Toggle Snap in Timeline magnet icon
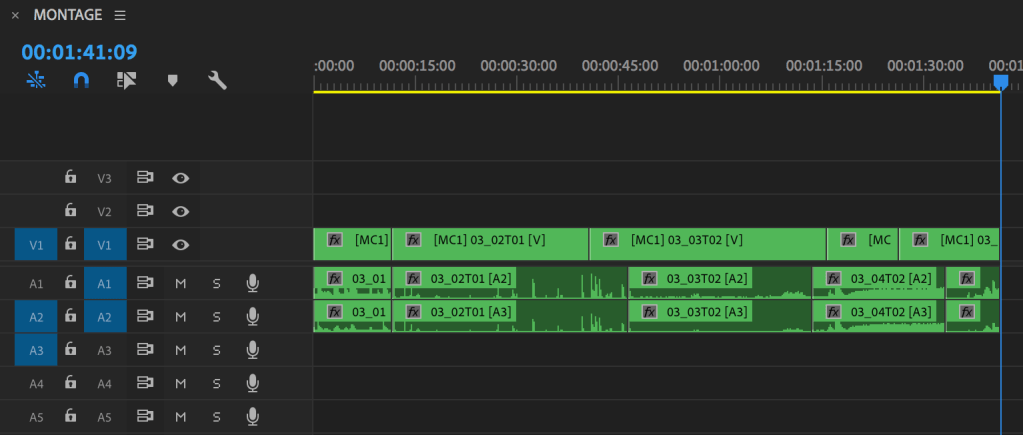Image resolution: width=1023 pixels, height=435 pixels. pos(82,81)
